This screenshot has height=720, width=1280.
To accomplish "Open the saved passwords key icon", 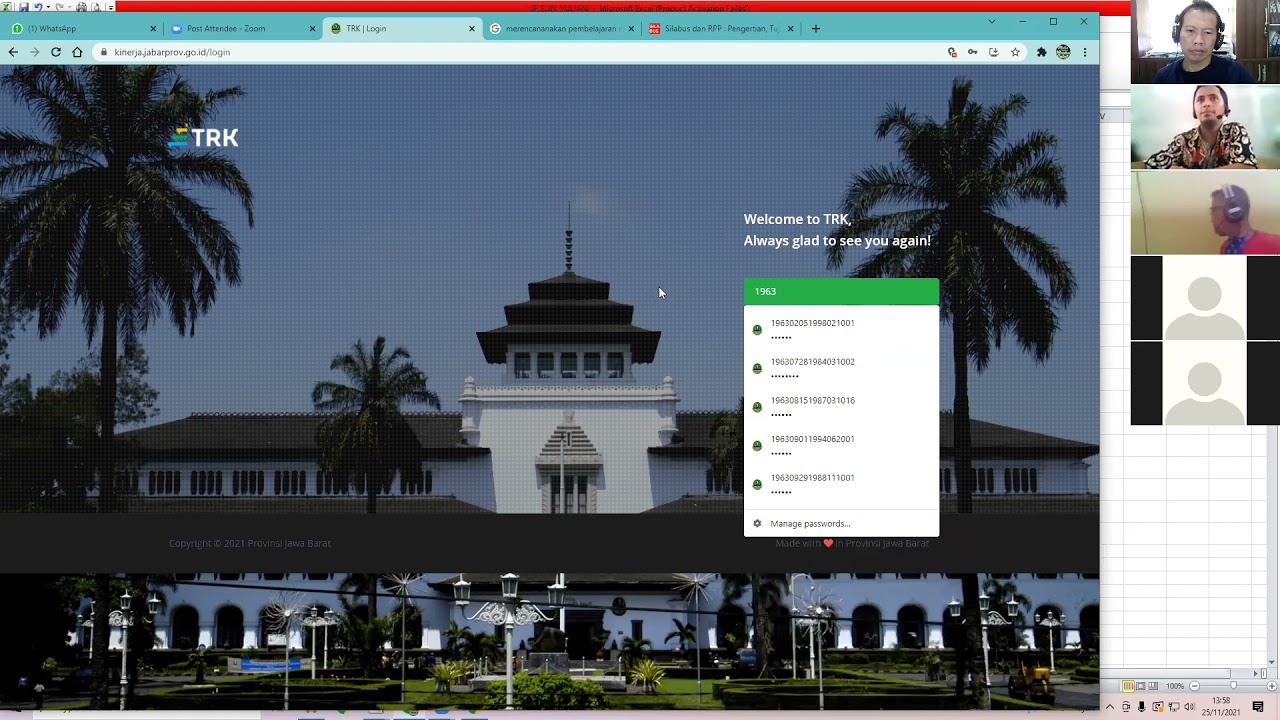I will coord(972,52).
